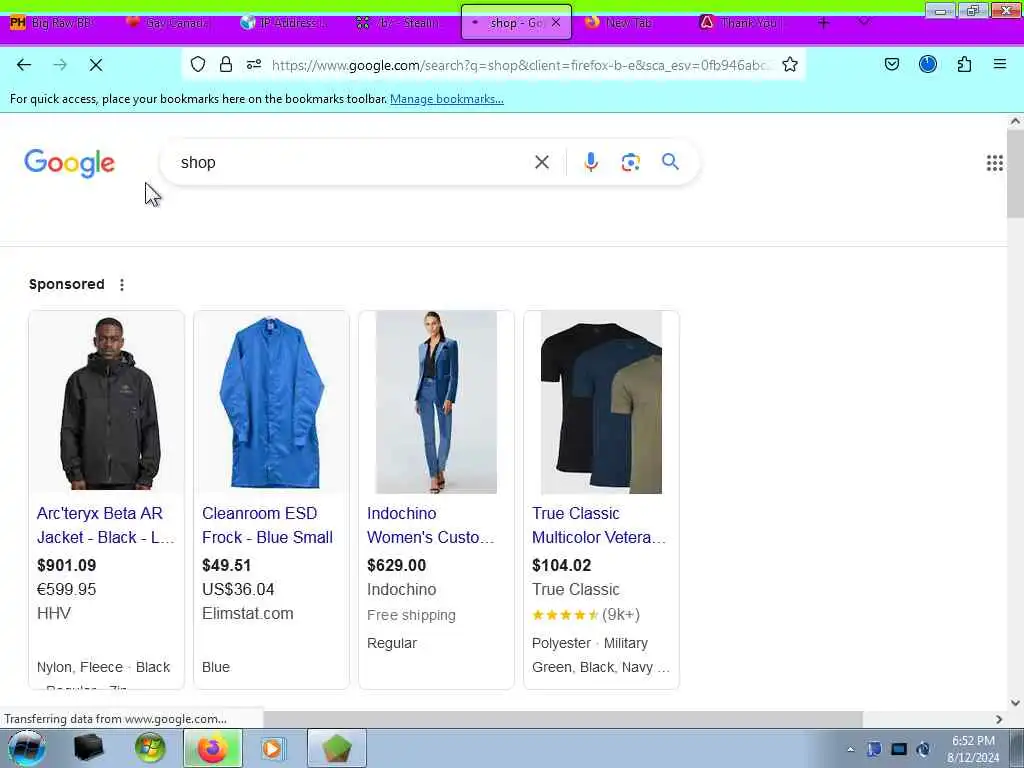Click the vertical scrollbar thumb
The image size is (1024, 768).
point(1015,174)
